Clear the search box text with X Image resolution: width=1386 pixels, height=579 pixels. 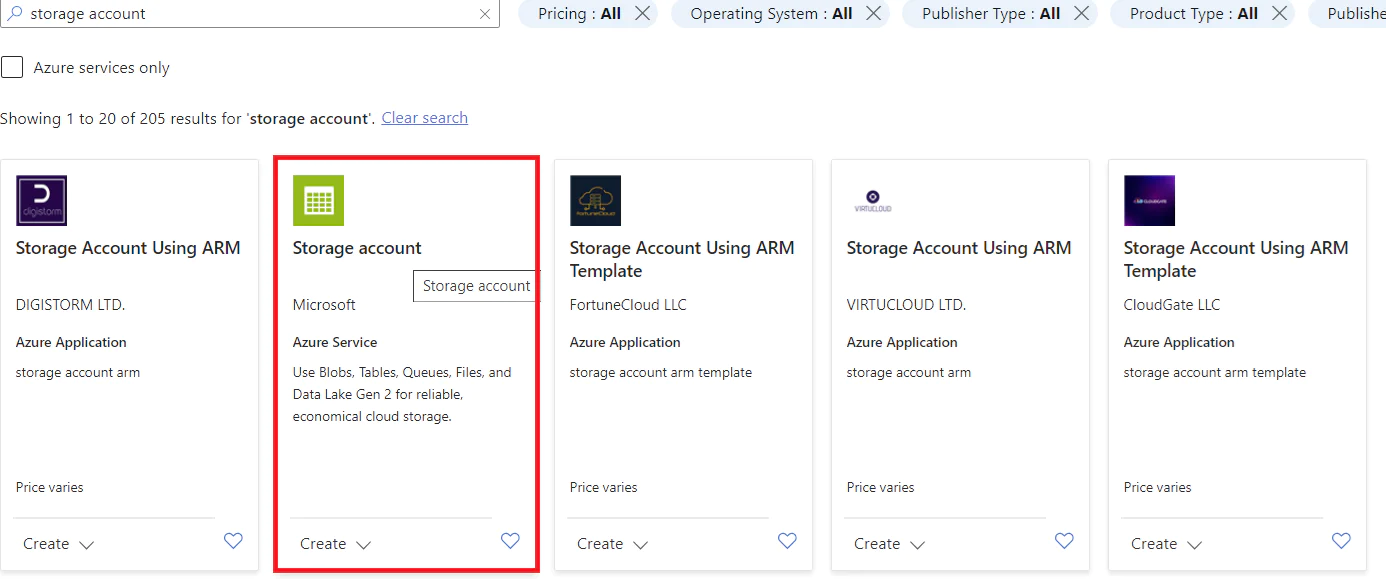pos(485,14)
